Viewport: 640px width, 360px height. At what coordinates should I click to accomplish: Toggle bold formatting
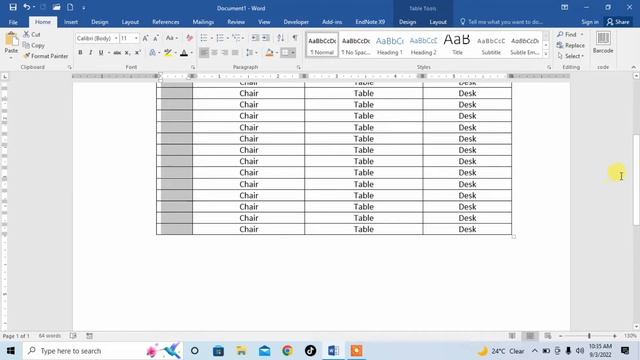[x=80, y=53]
